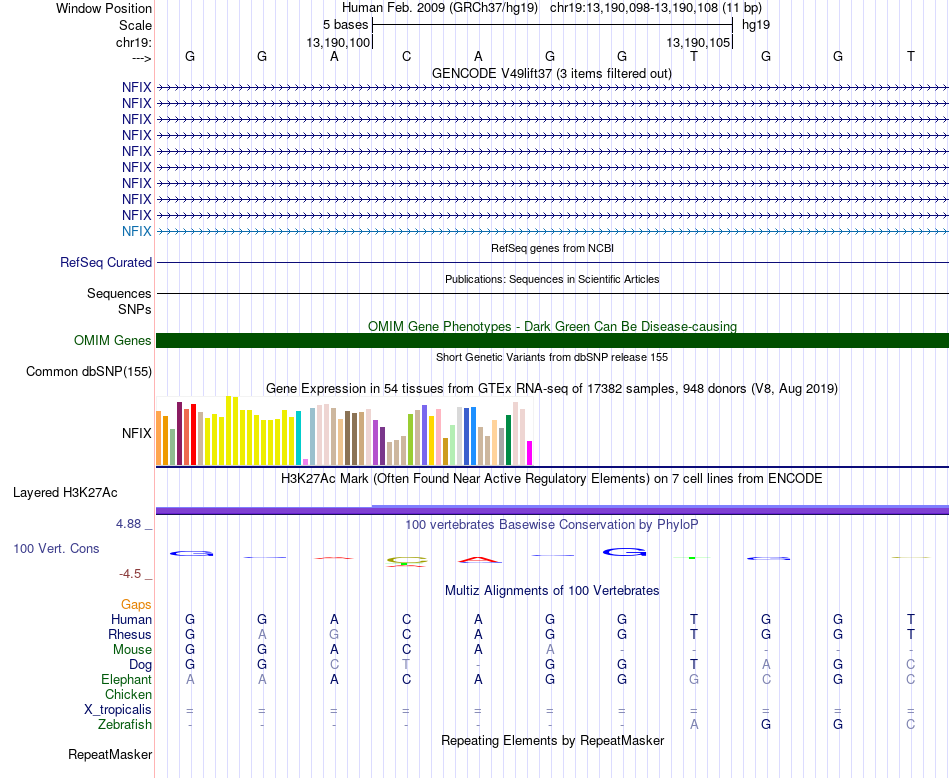This screenshot has width=950, height=778.
Task: Click the A base in the Zebrafish row
Action: click(694, 725)
